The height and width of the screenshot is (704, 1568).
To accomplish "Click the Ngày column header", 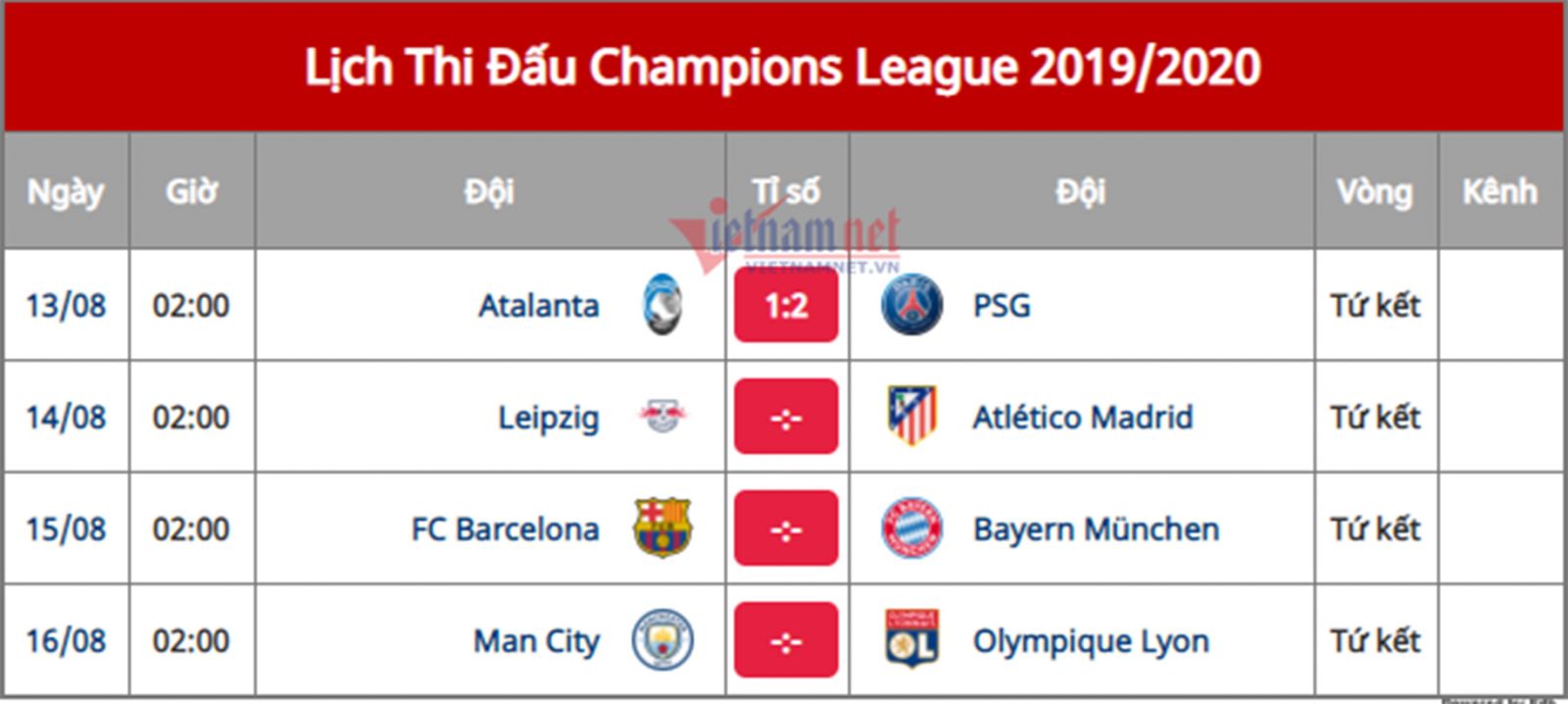I will (x=66, y=191).
